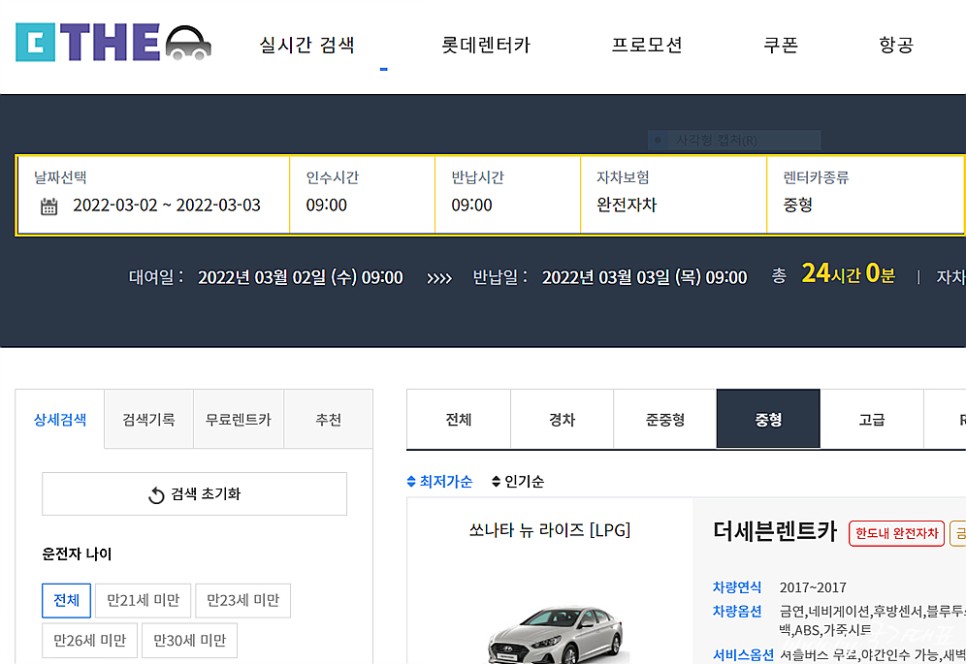The height and width of the screenshot is (664, 966).
Task: Click the 24시간 0분 total duration
Action: pos(848,273)
